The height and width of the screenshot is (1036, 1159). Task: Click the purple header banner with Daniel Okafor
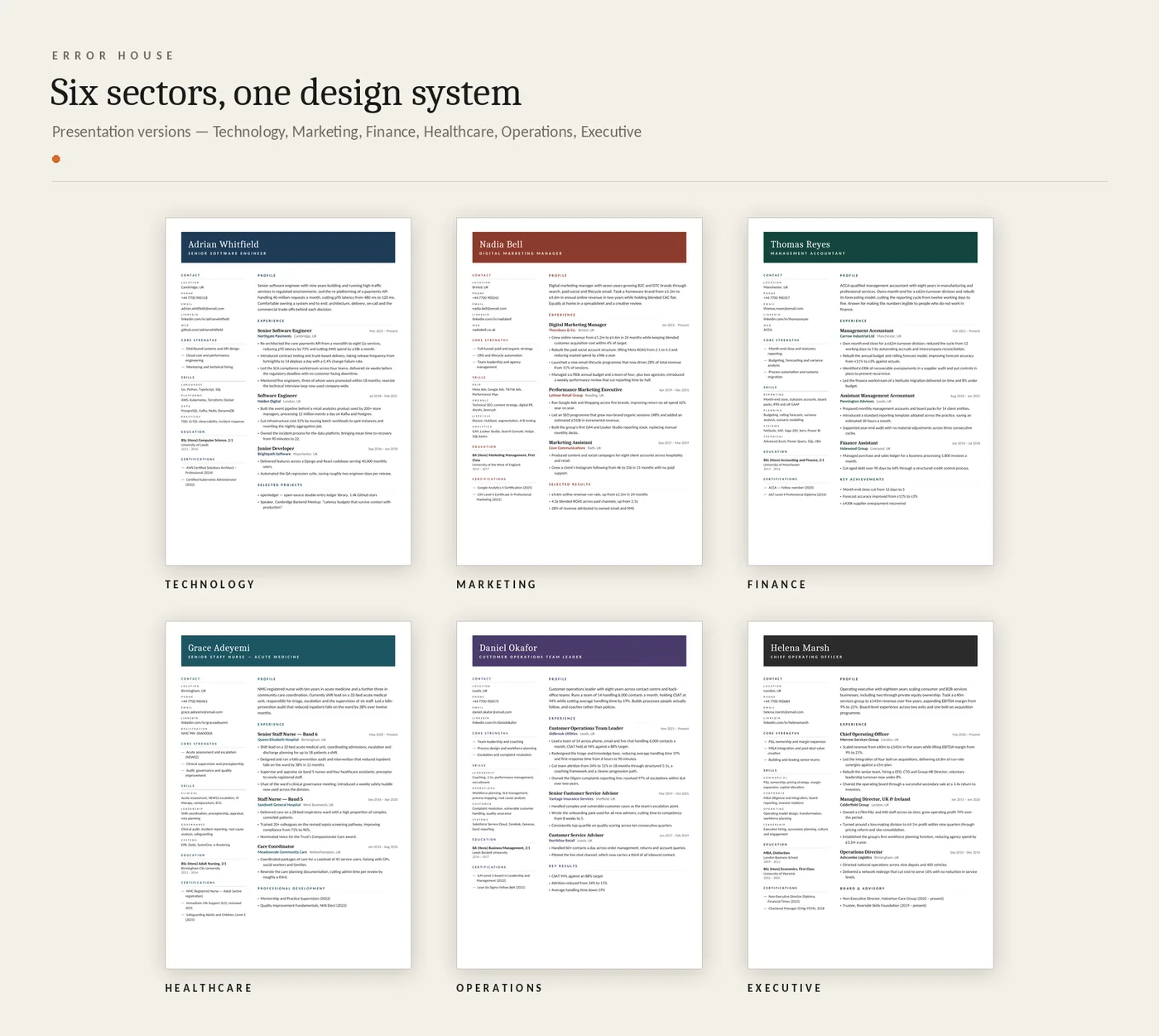point(579,651)
